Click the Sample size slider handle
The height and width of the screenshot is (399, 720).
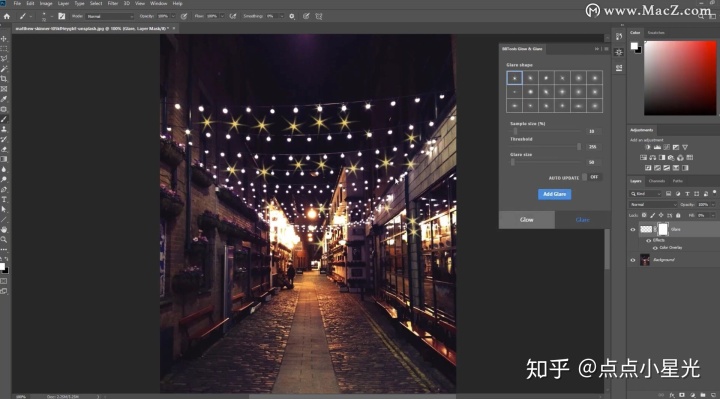pos(515,131)
